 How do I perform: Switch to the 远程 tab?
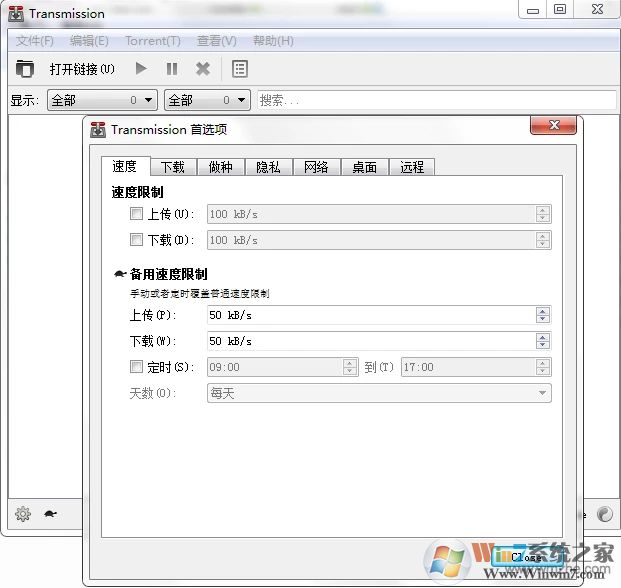pos(412,167)
